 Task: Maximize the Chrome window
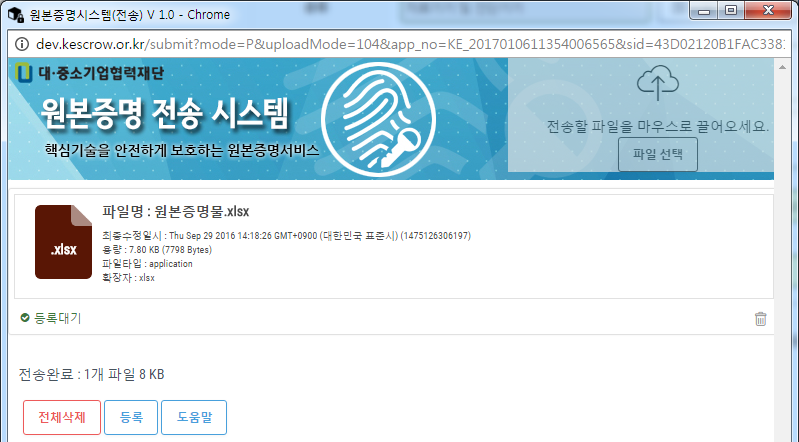click(731, 11)
